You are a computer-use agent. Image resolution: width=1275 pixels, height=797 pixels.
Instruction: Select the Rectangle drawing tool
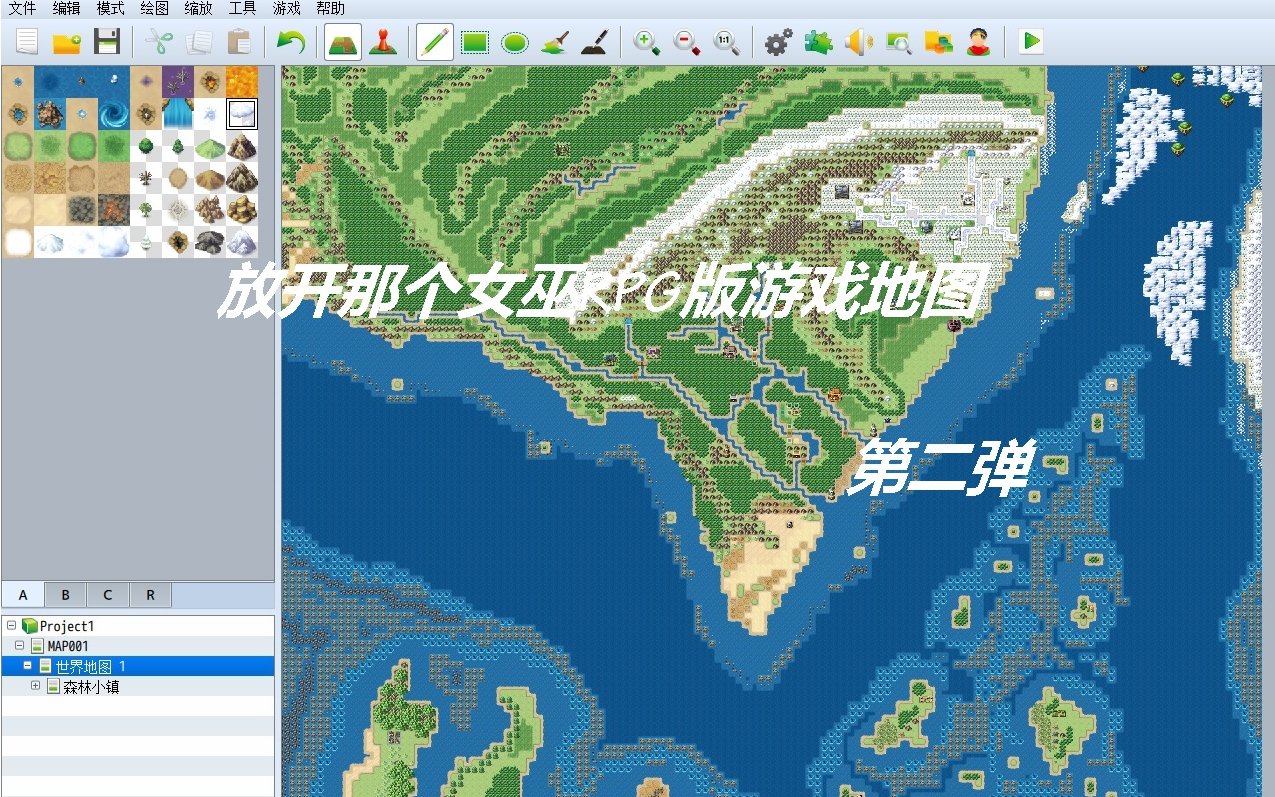tap(474, 42)
